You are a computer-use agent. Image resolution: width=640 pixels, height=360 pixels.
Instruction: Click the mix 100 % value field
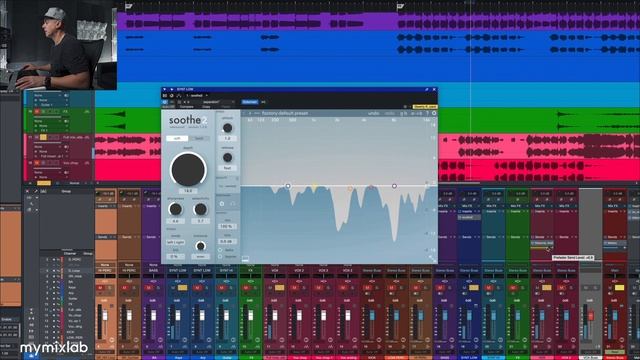click(226, 226)
